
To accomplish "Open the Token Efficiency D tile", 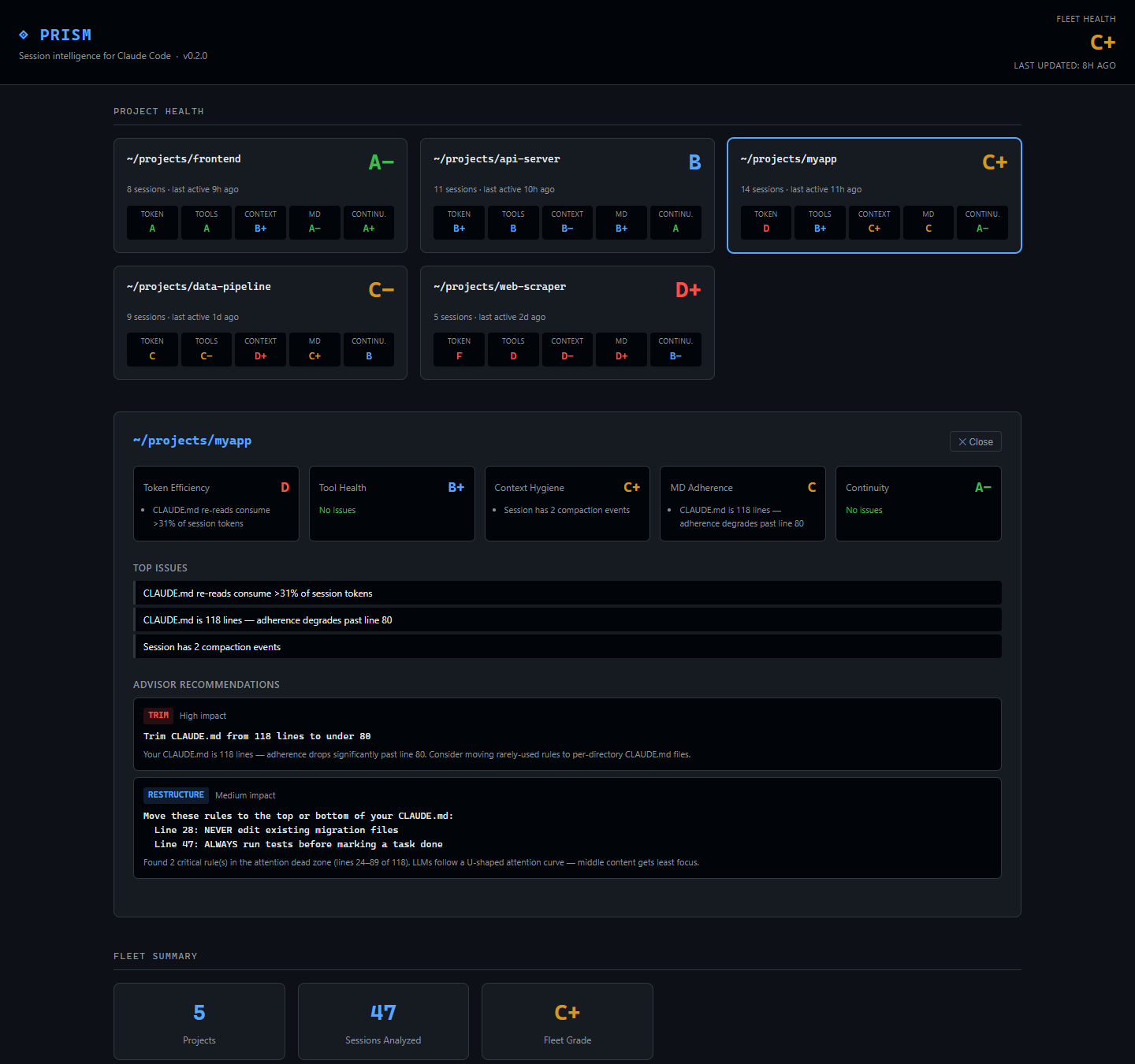I will point(216,504).
